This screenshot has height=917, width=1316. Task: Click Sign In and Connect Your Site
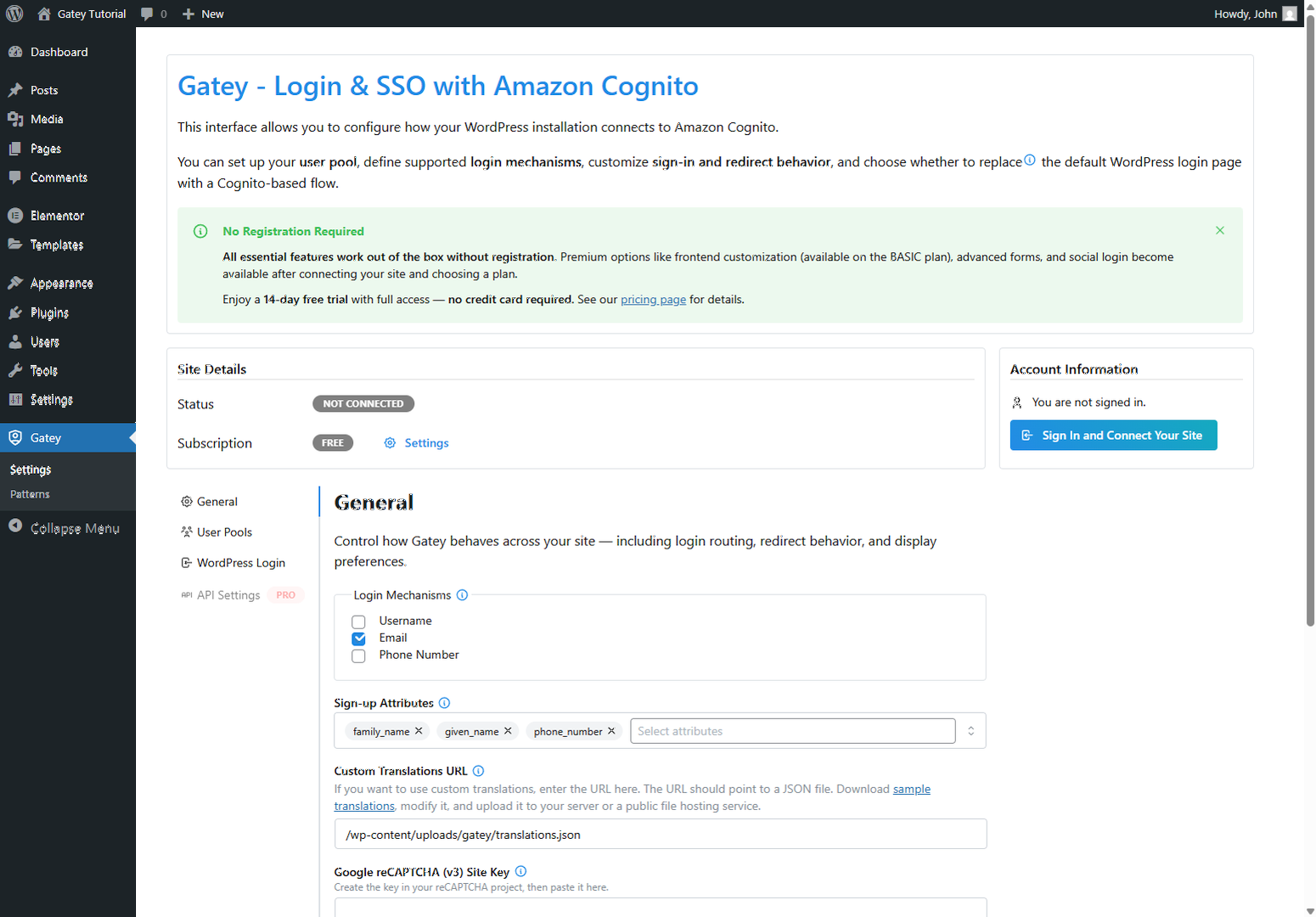click(1113, 436)
